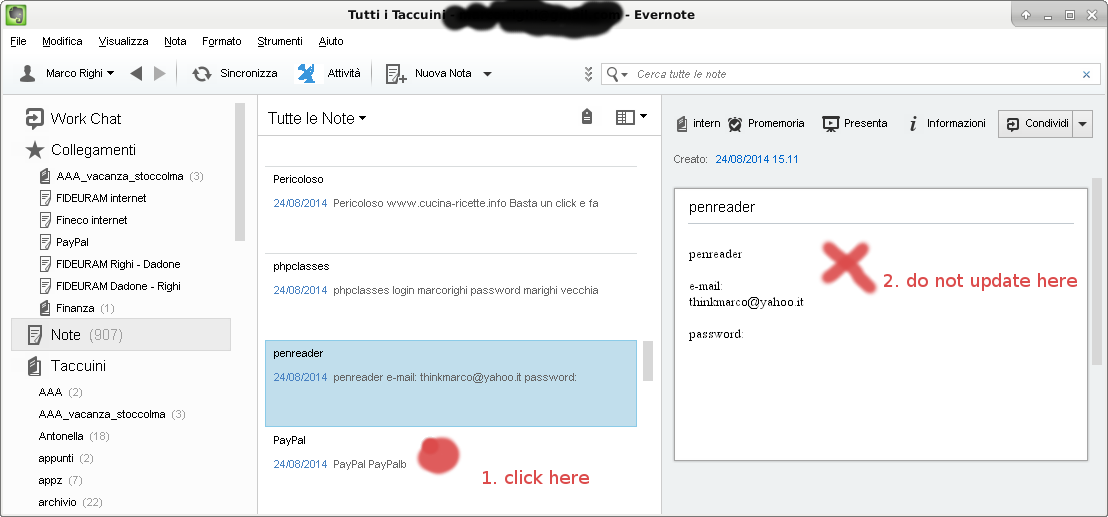Click the note editor vertical scrollbar
1108x517 pixels.
[1096, 272]
